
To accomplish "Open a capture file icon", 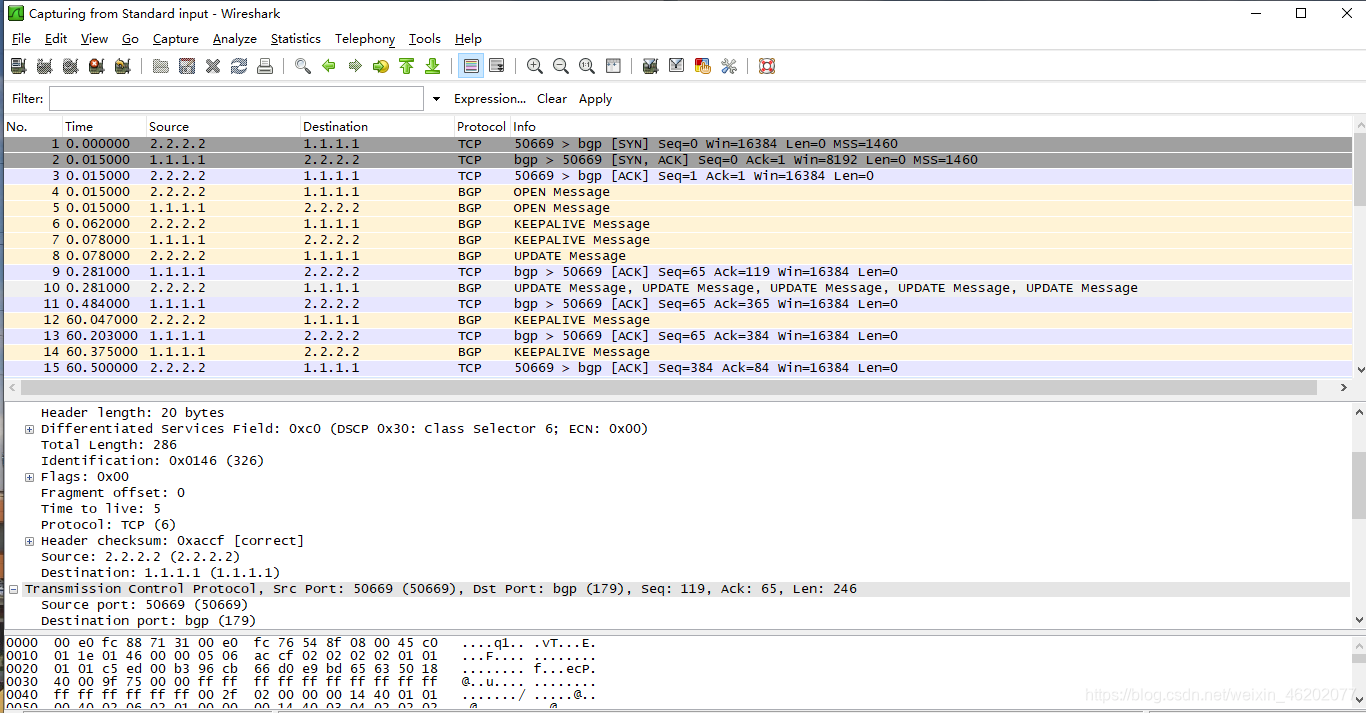I will point(161,66).
